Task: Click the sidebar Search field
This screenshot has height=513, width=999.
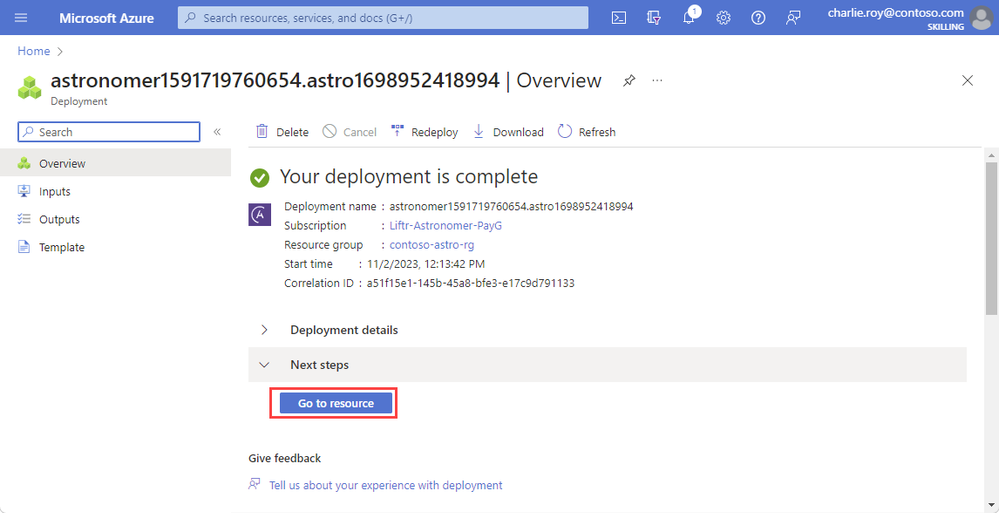Action: coord(109,132)
